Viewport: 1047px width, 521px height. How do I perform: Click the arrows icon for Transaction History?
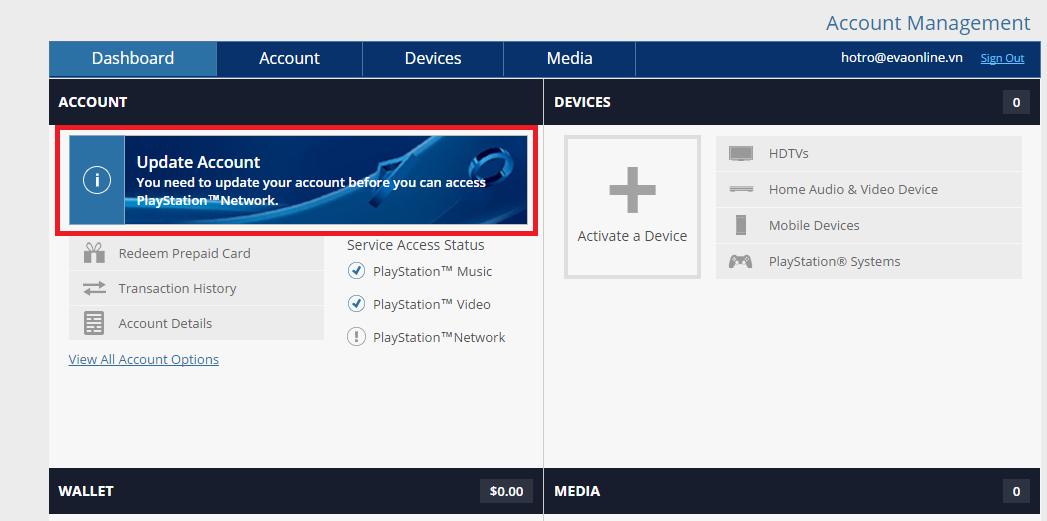[94, 289]
